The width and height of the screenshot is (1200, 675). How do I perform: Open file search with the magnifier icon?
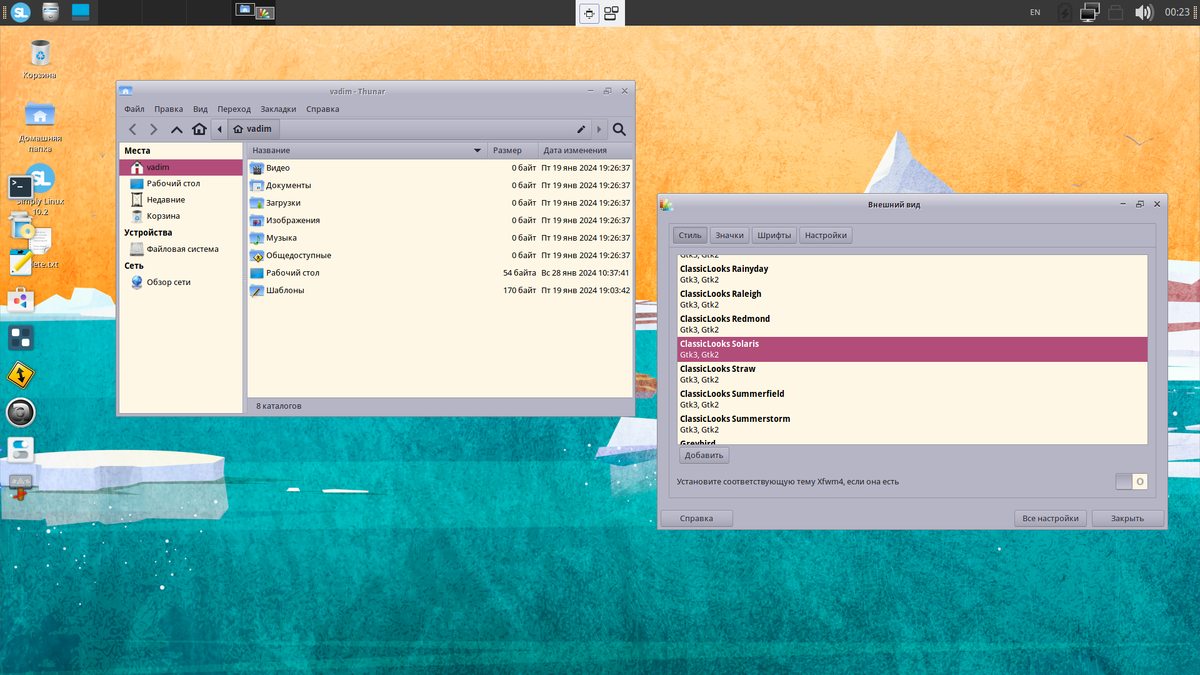(619, 129)
